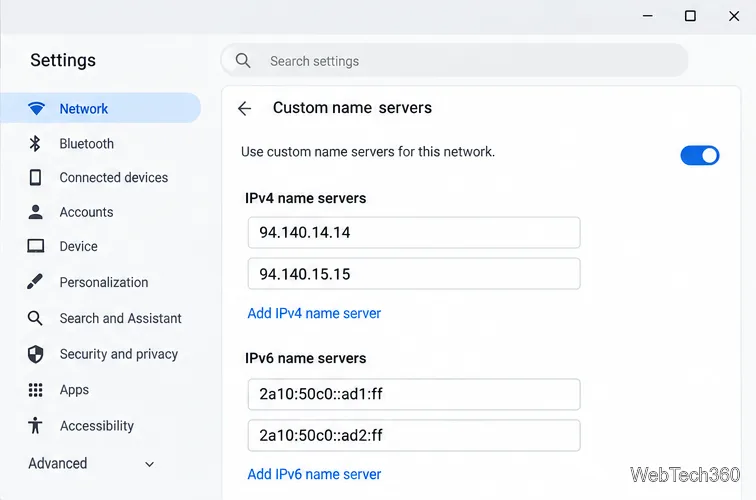Click the IPv4 name servers heading
The width and height of the screenshot is (756, 500).
point(305,198)
